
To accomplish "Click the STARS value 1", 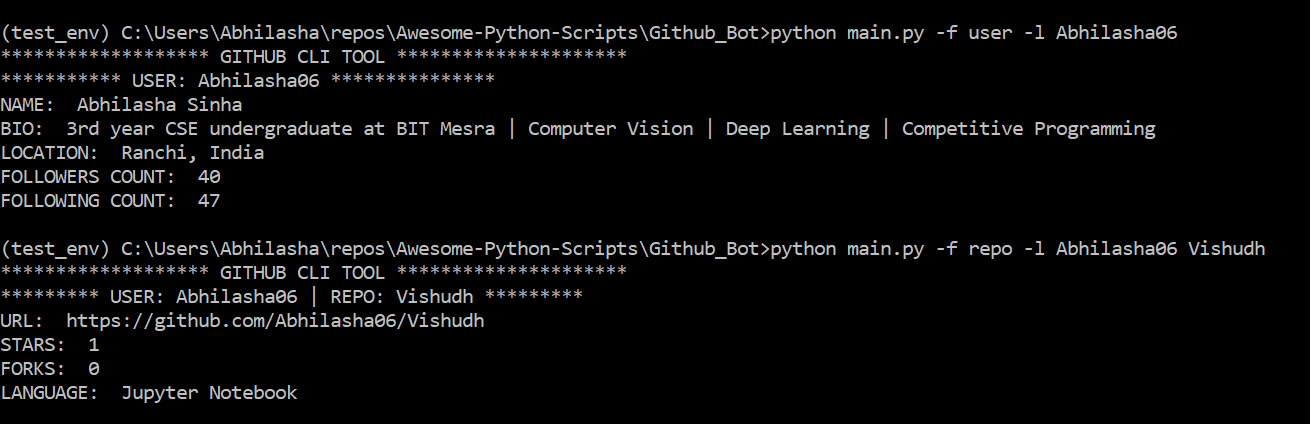I will click(94, 345).
